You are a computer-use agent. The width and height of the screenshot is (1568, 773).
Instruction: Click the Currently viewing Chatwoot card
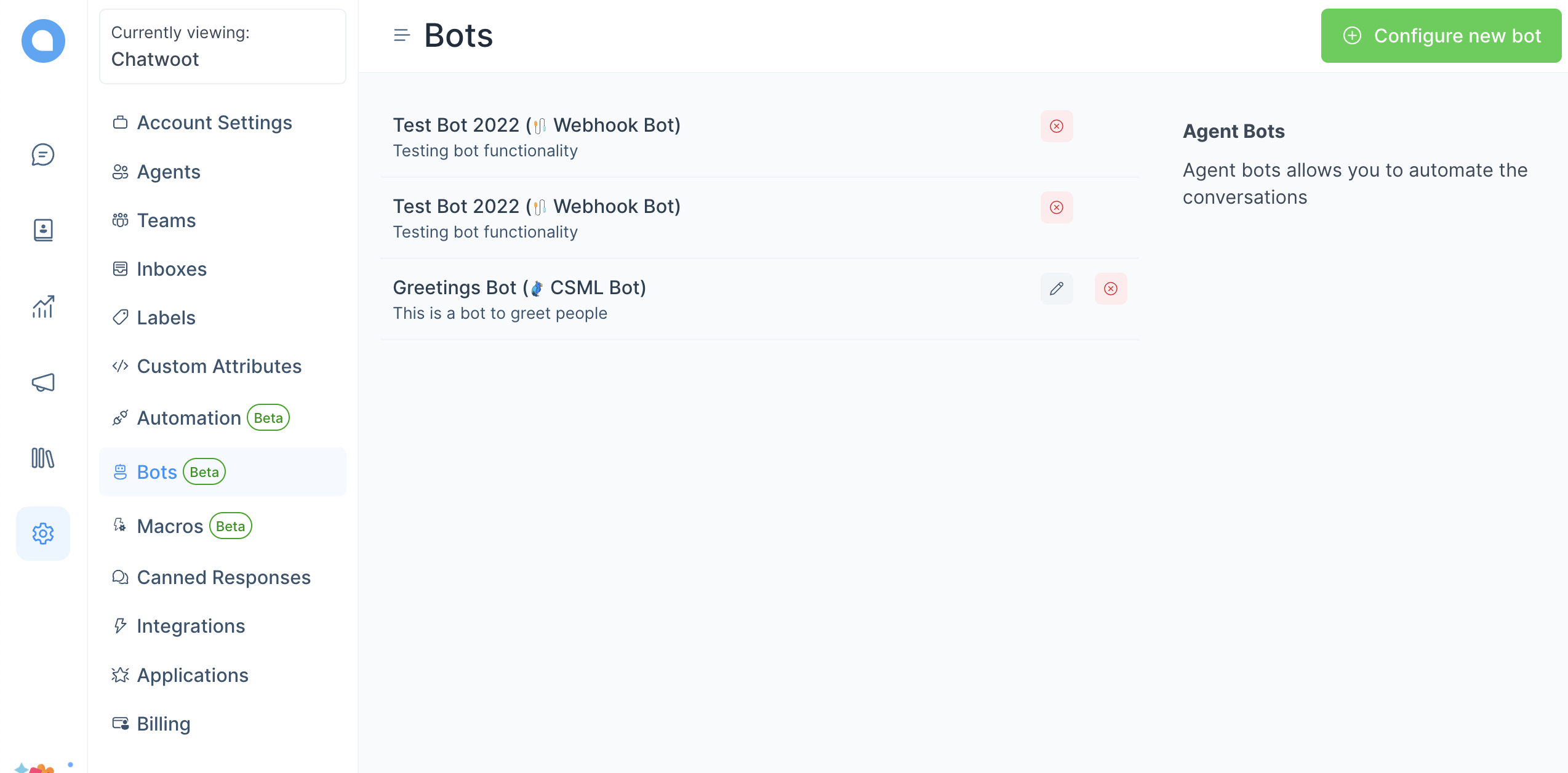click(x=222, y=46)
